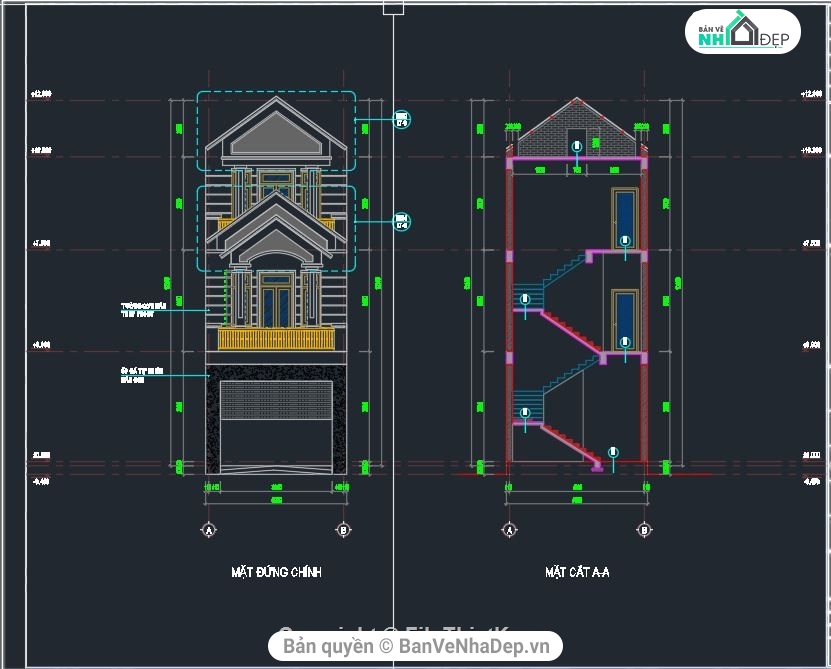Select the upper blue door in the section

(625, 216)
